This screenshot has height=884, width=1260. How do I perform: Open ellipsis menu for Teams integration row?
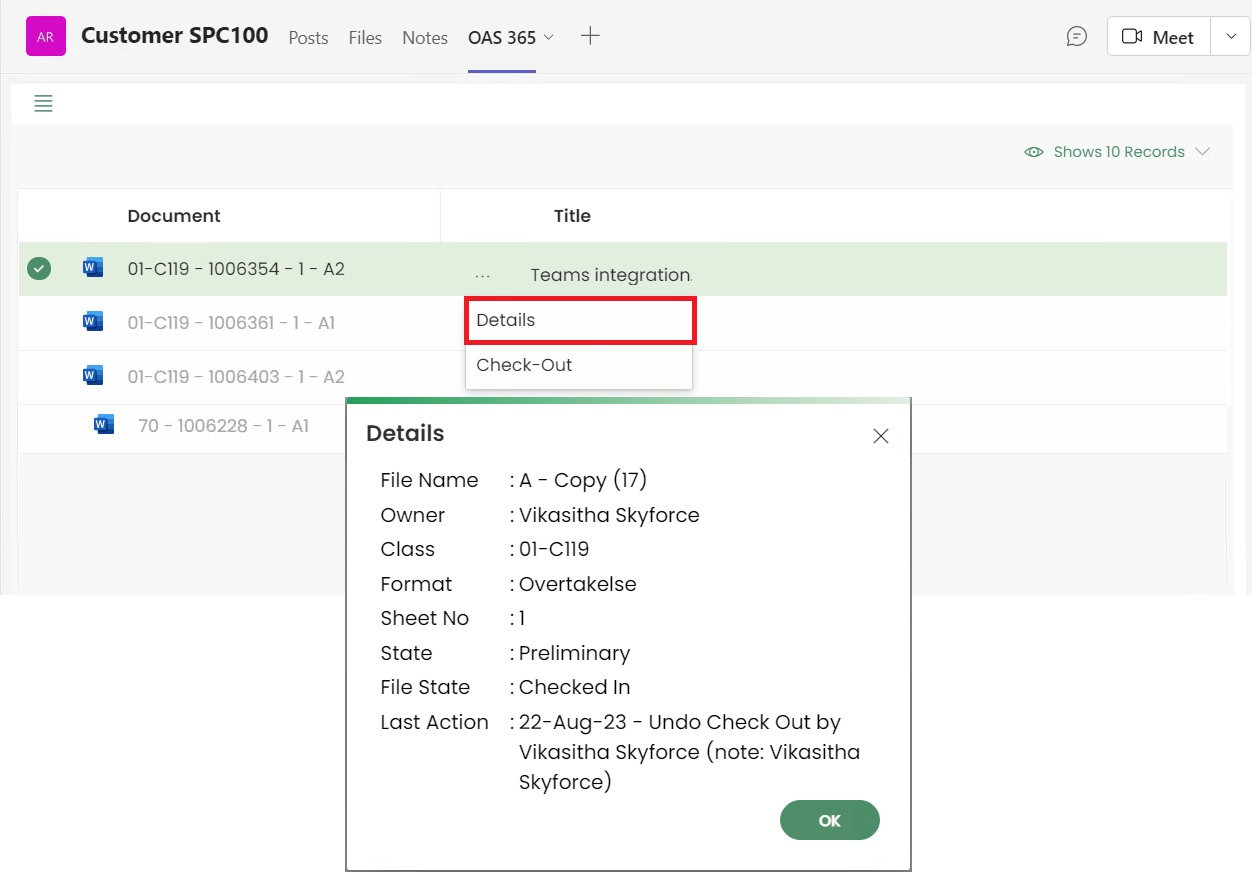click(x=483, y=275)
